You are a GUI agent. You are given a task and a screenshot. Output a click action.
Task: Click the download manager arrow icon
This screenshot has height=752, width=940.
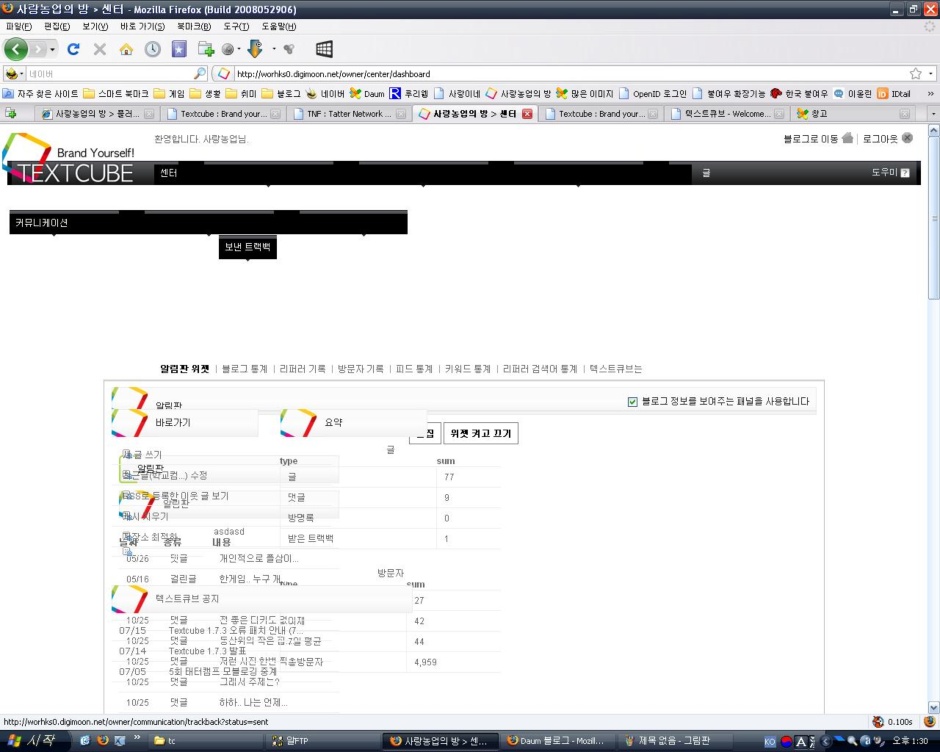tap(255, 50)
